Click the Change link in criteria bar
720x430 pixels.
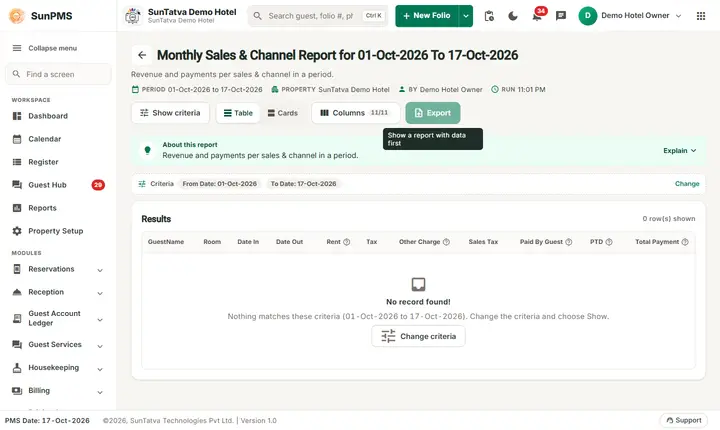pyautogui.click(x=687, y=184)
